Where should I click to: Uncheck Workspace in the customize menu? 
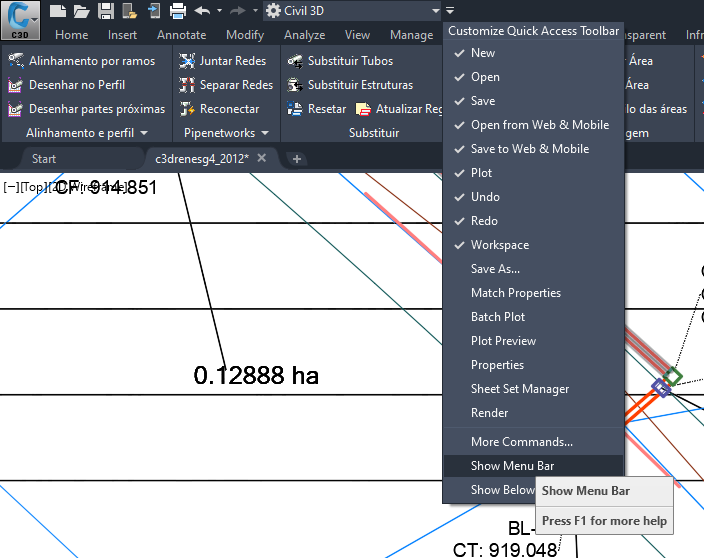tap(533, 245)
